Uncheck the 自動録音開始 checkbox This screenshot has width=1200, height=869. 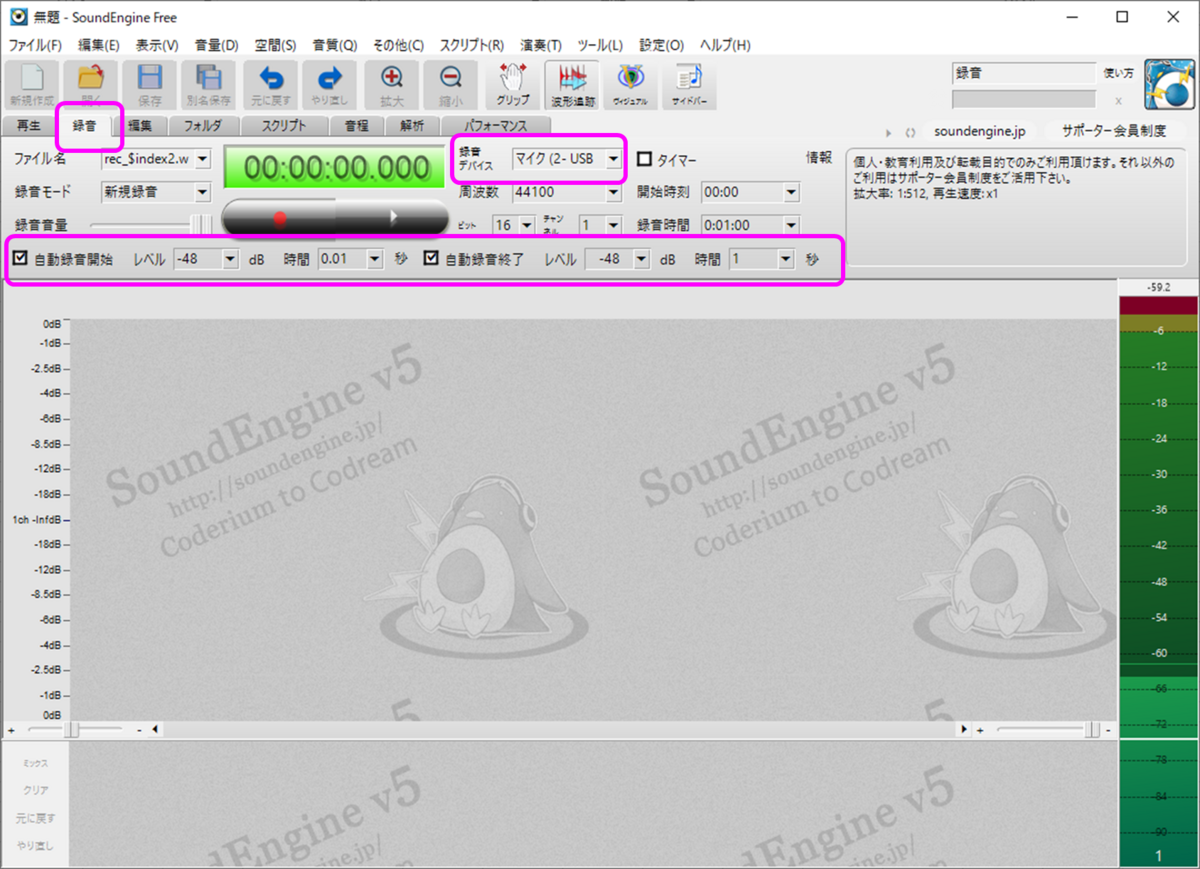(20, 259)
